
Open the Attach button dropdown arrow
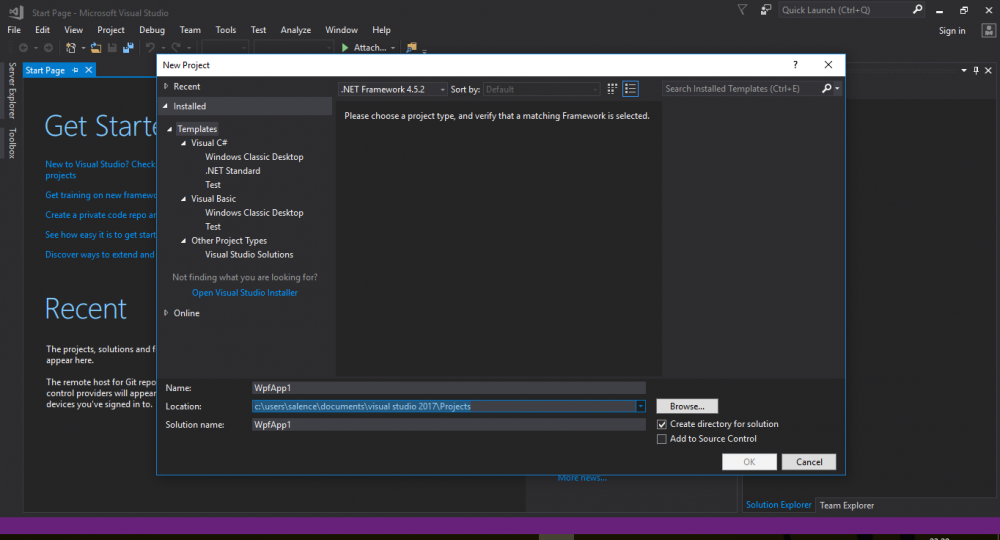(393, 48)
